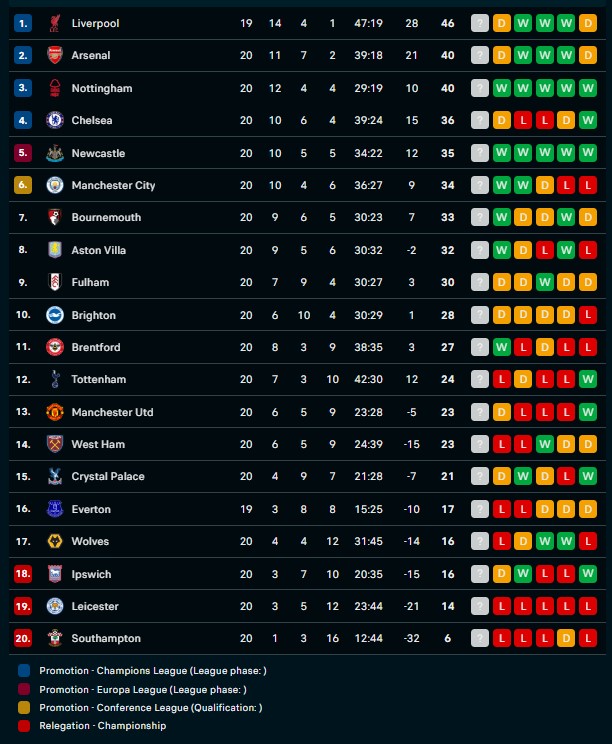Select Southampton team name
The image size is (612, 744).
tap(106, 638)
